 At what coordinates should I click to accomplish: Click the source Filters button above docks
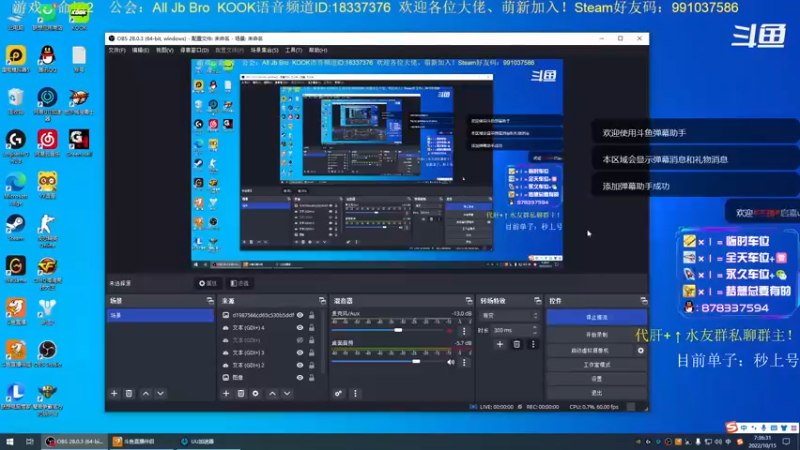click(x=240, y=283)
